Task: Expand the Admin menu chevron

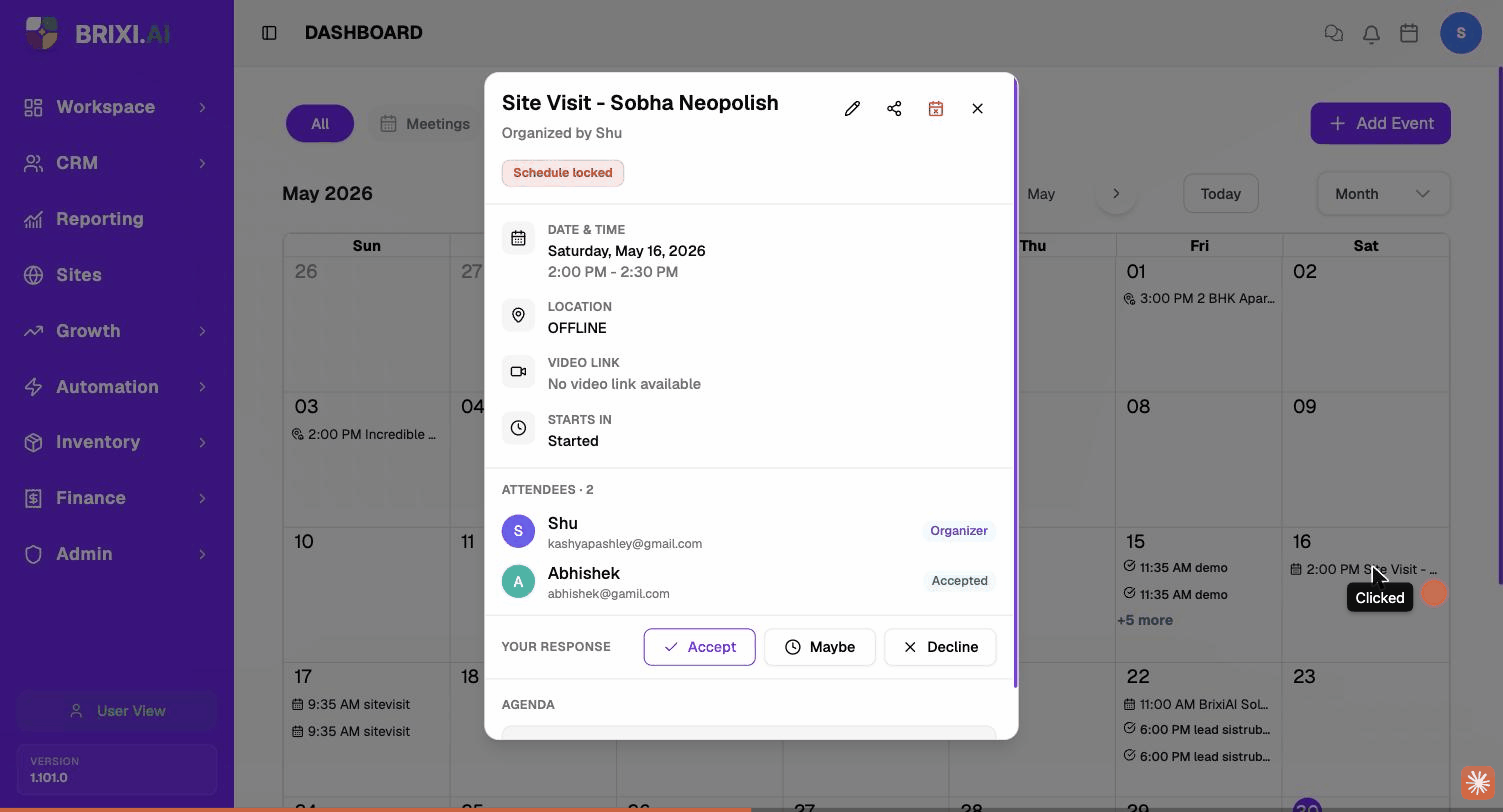Action: pos(202,554)
